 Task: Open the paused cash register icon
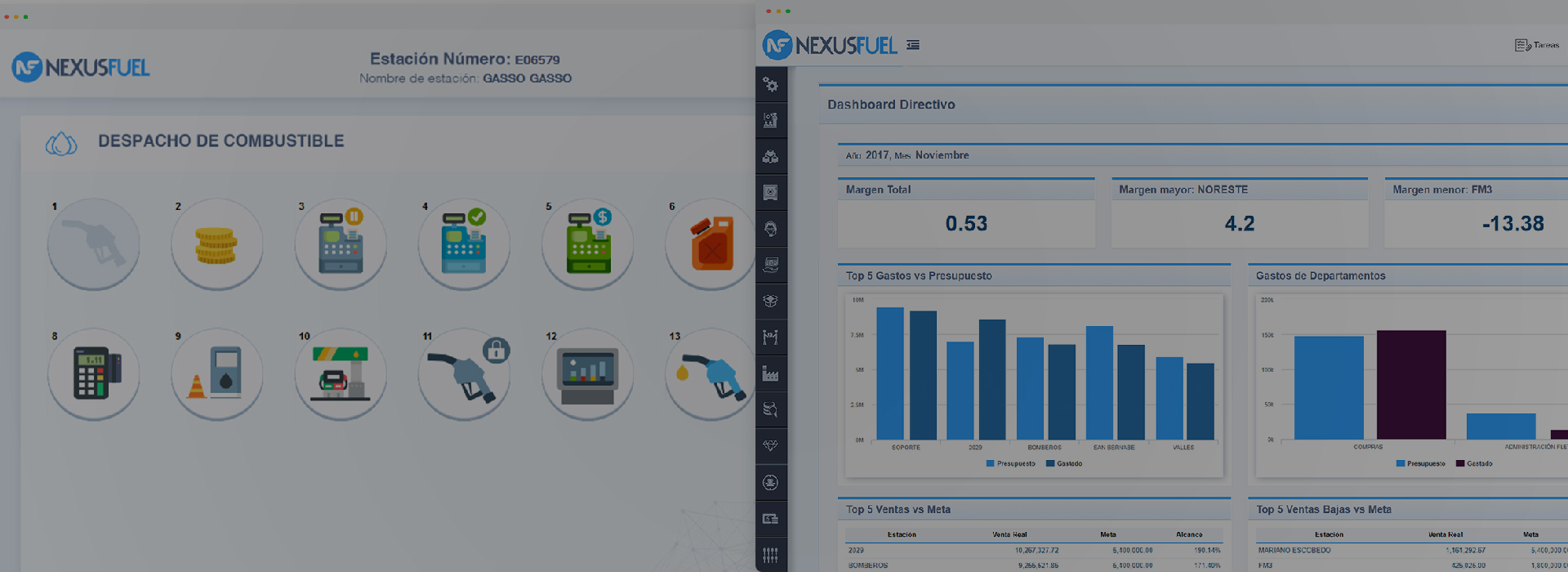pos(341,244)
